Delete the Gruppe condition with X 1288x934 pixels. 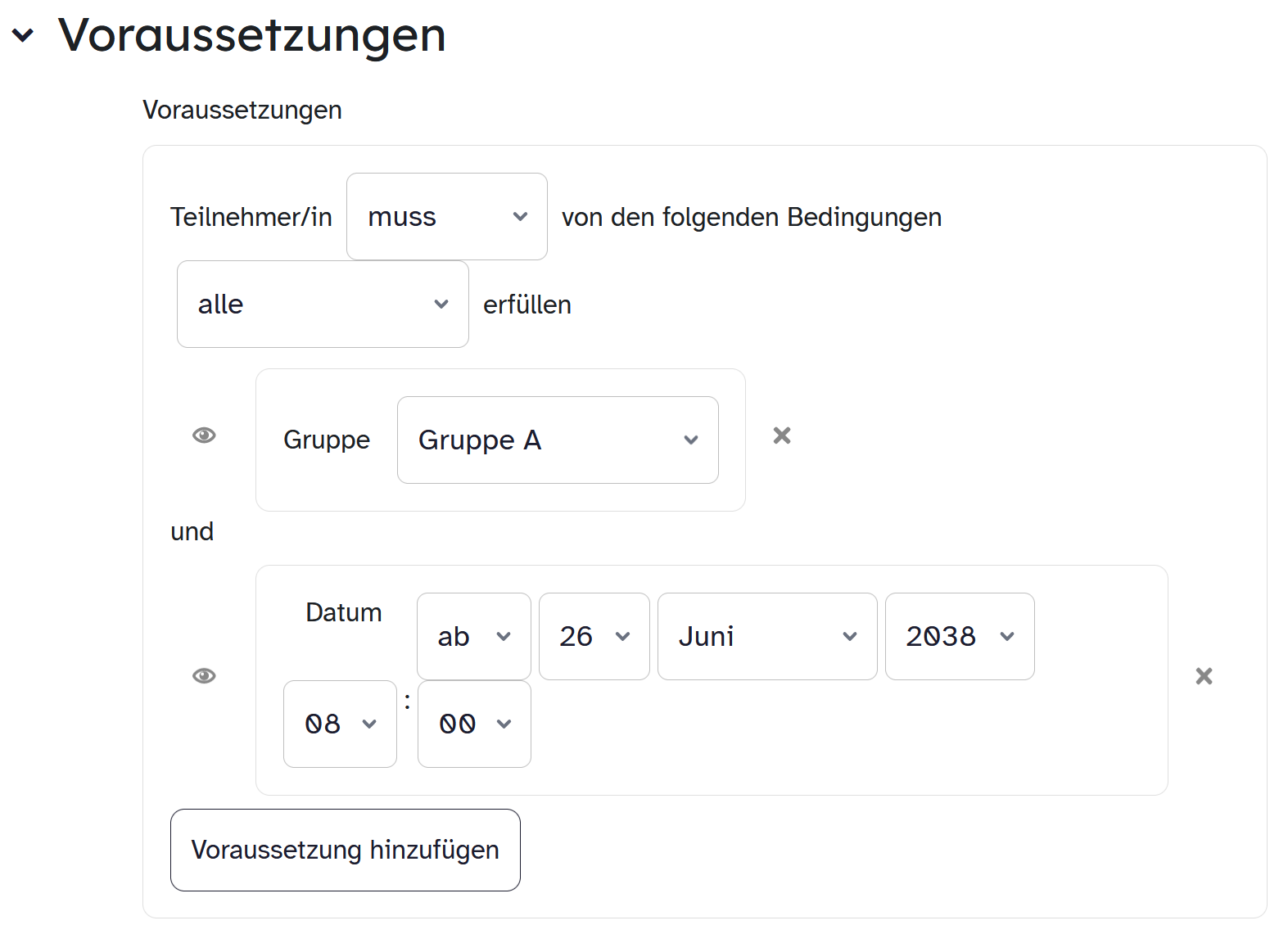tap(782, 435)
